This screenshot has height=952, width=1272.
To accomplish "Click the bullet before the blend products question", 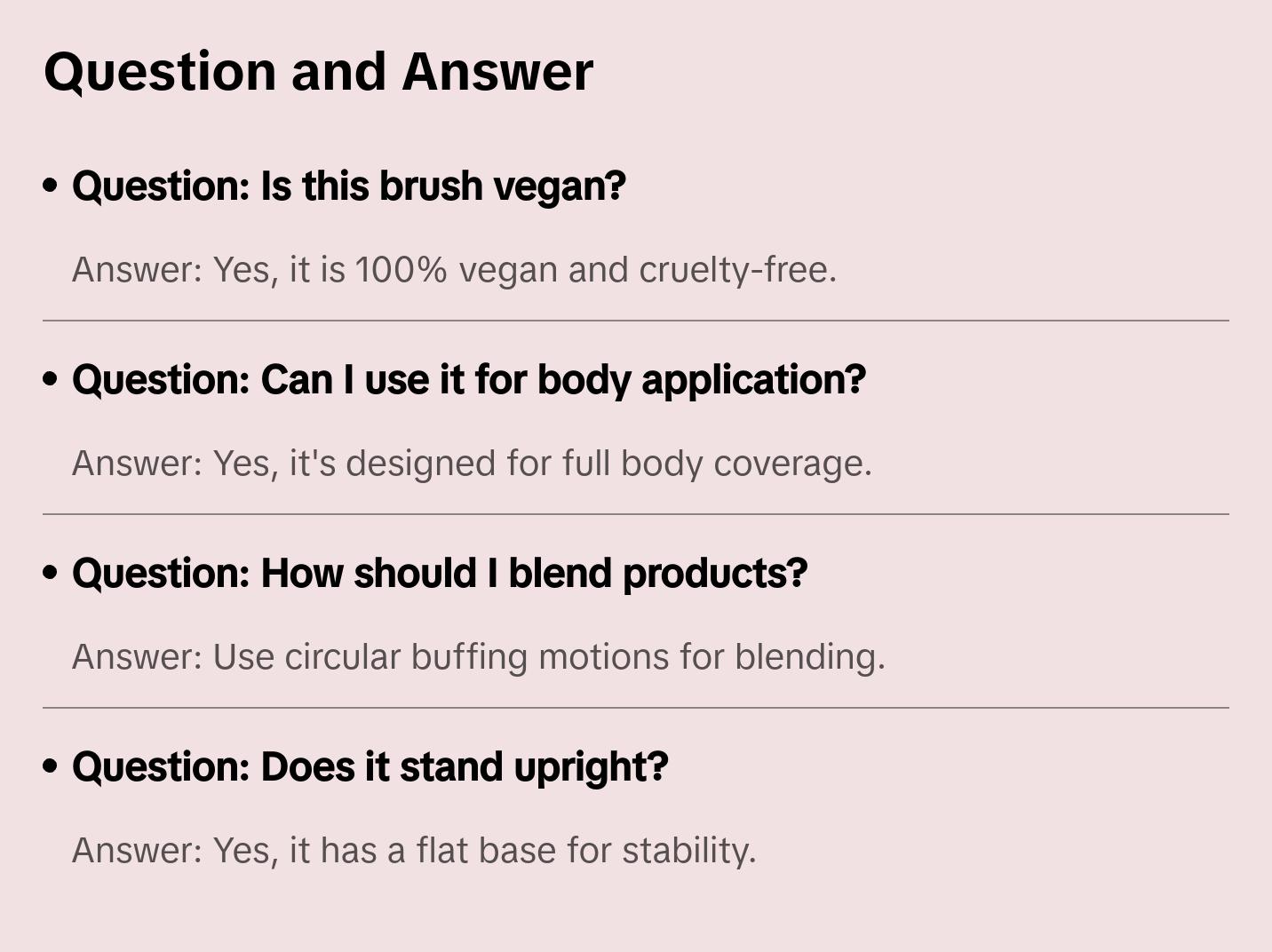I will pos(51,574).
